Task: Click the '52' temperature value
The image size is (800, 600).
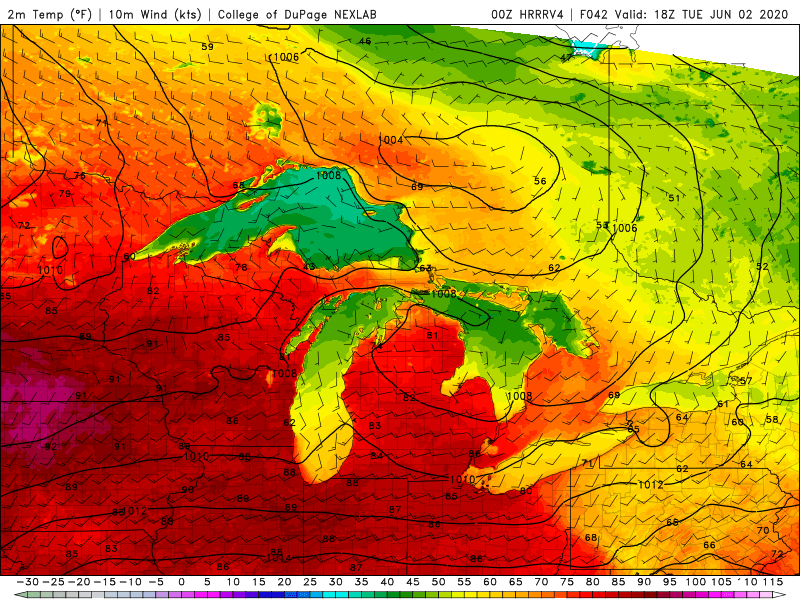Action: pos(762,266)
